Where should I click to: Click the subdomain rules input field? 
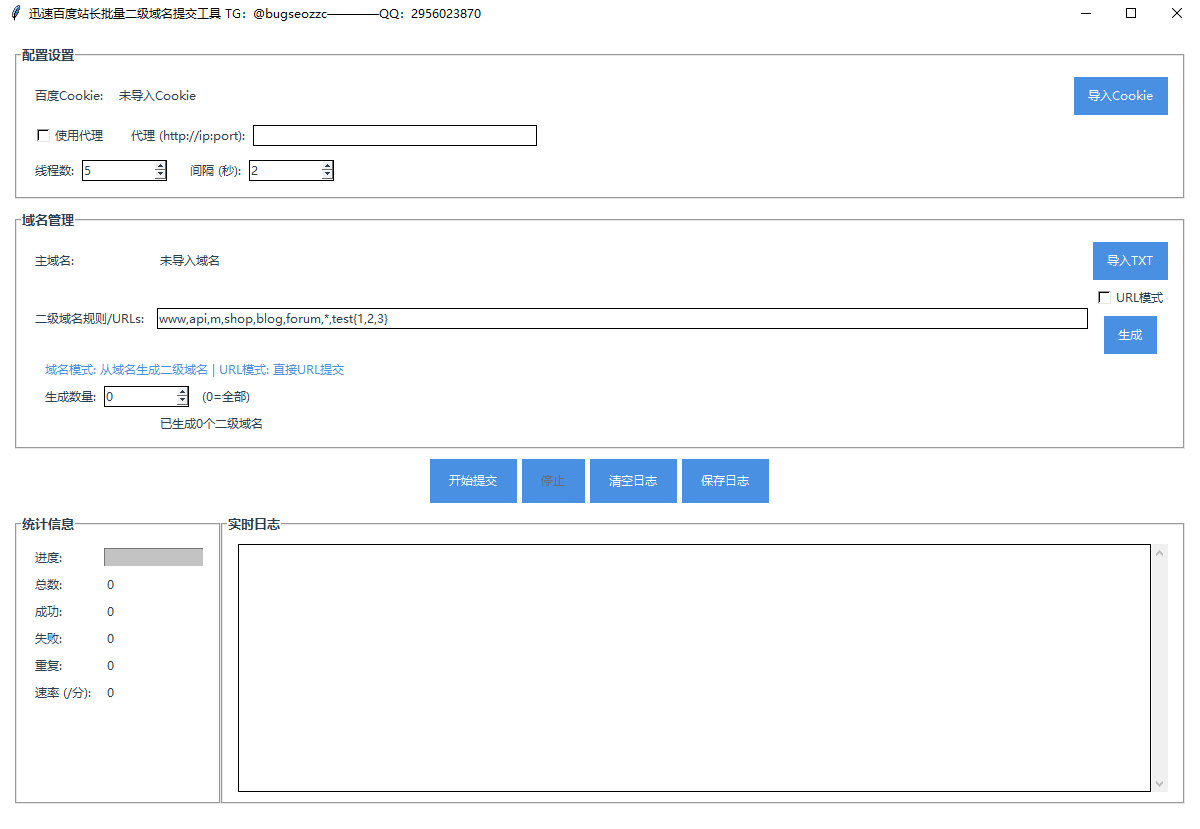point(620,319)
